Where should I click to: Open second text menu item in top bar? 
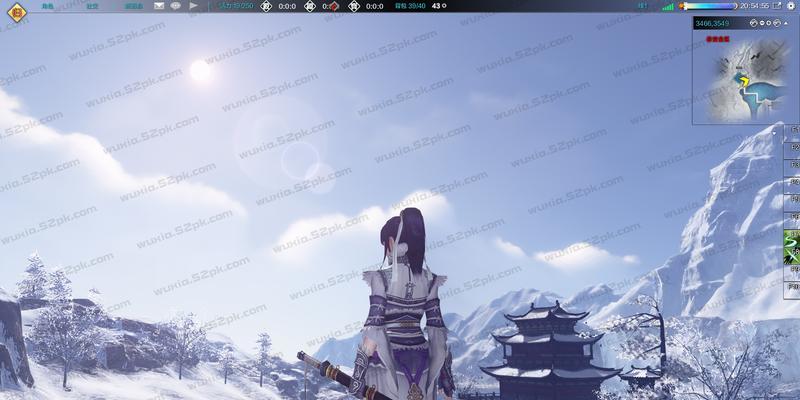92,6
